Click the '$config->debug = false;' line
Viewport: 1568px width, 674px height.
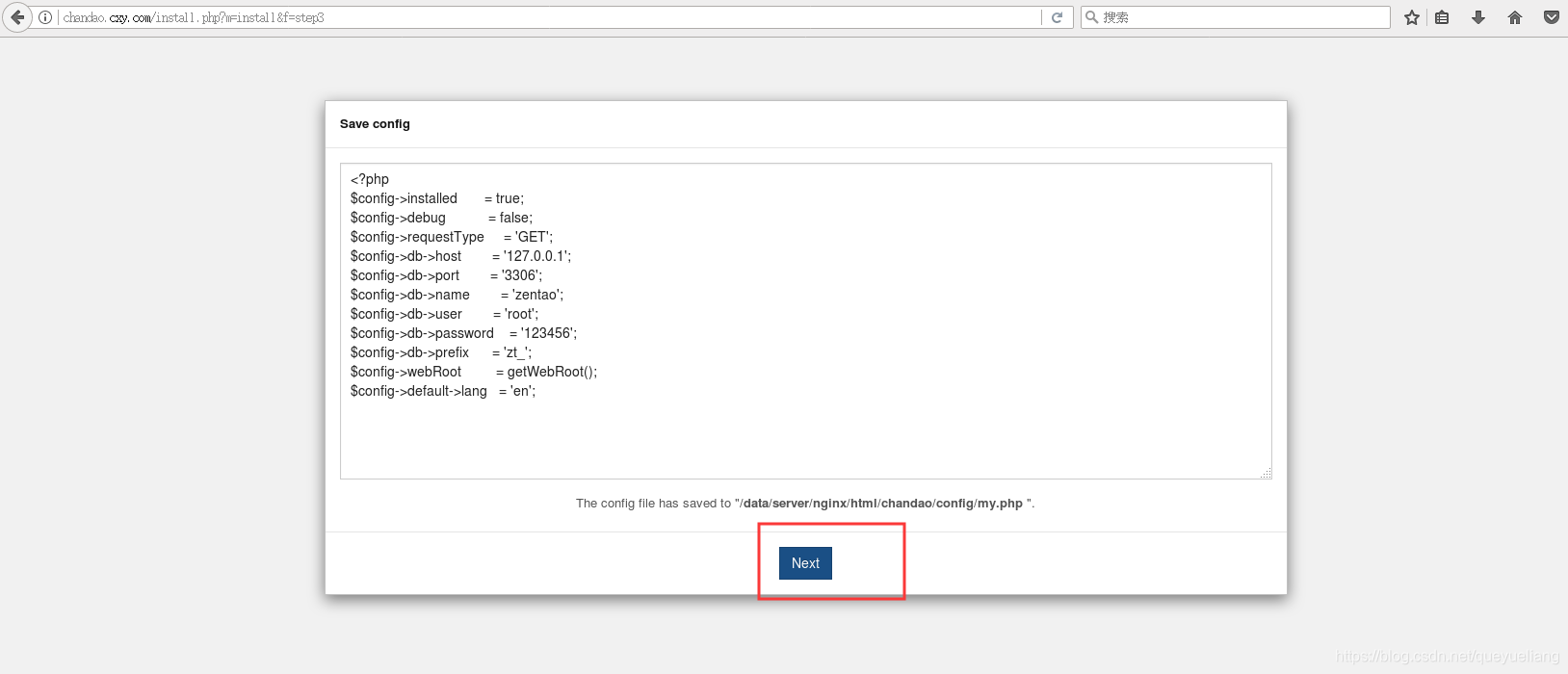coord(441,218)
